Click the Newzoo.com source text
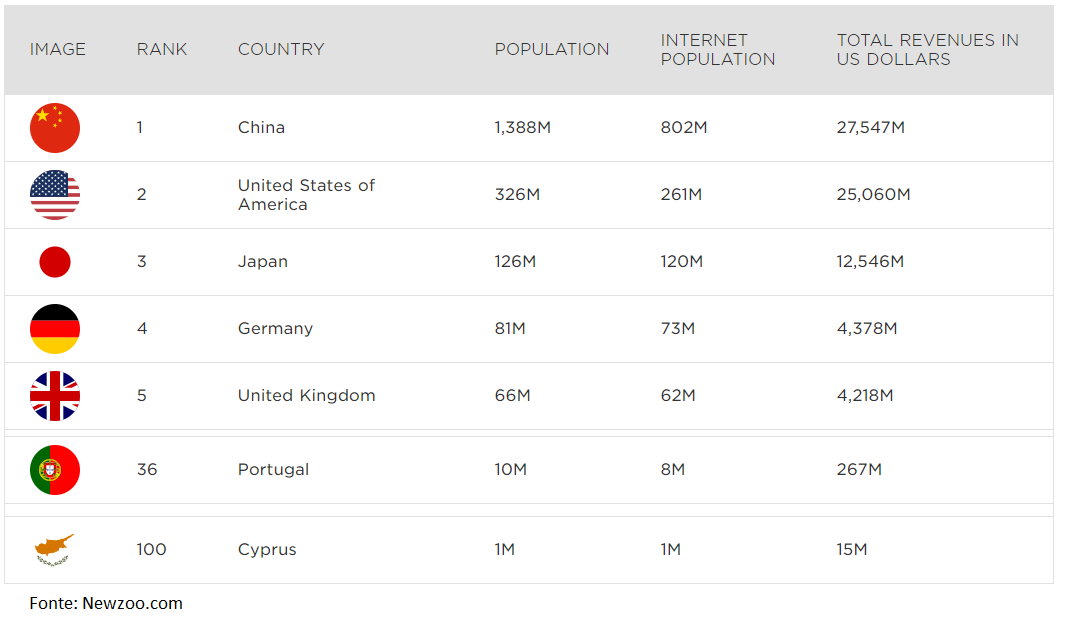Screen dimensions: 1068x636 (x=133, y=603)
